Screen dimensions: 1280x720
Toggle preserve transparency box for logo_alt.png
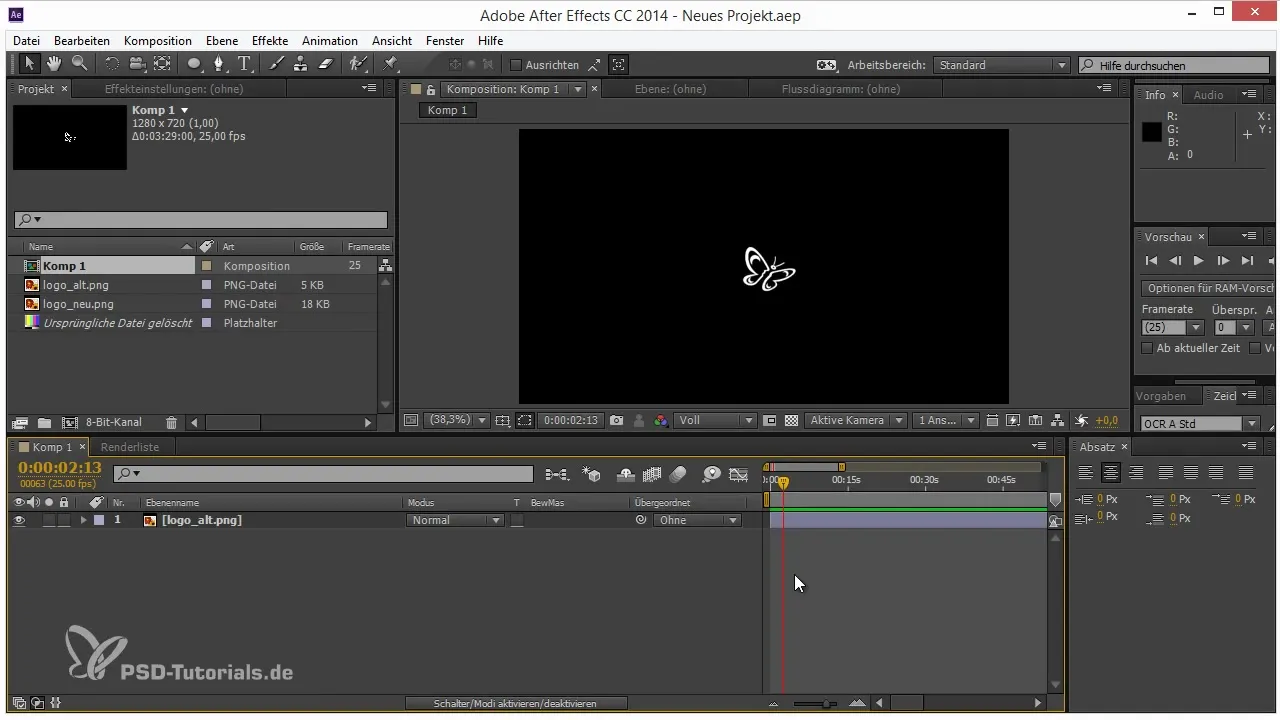[517, 520]
